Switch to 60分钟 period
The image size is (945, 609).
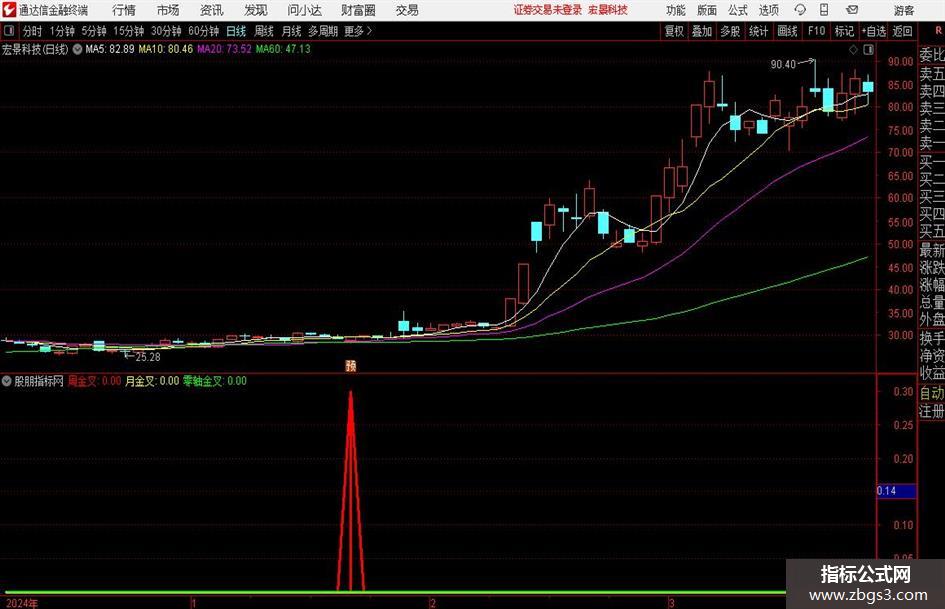203,31
